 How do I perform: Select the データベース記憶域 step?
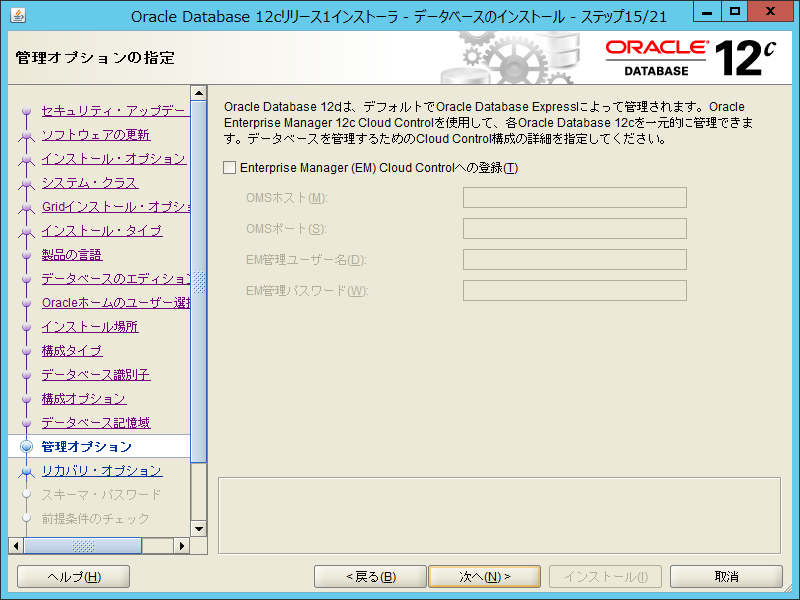95,423
